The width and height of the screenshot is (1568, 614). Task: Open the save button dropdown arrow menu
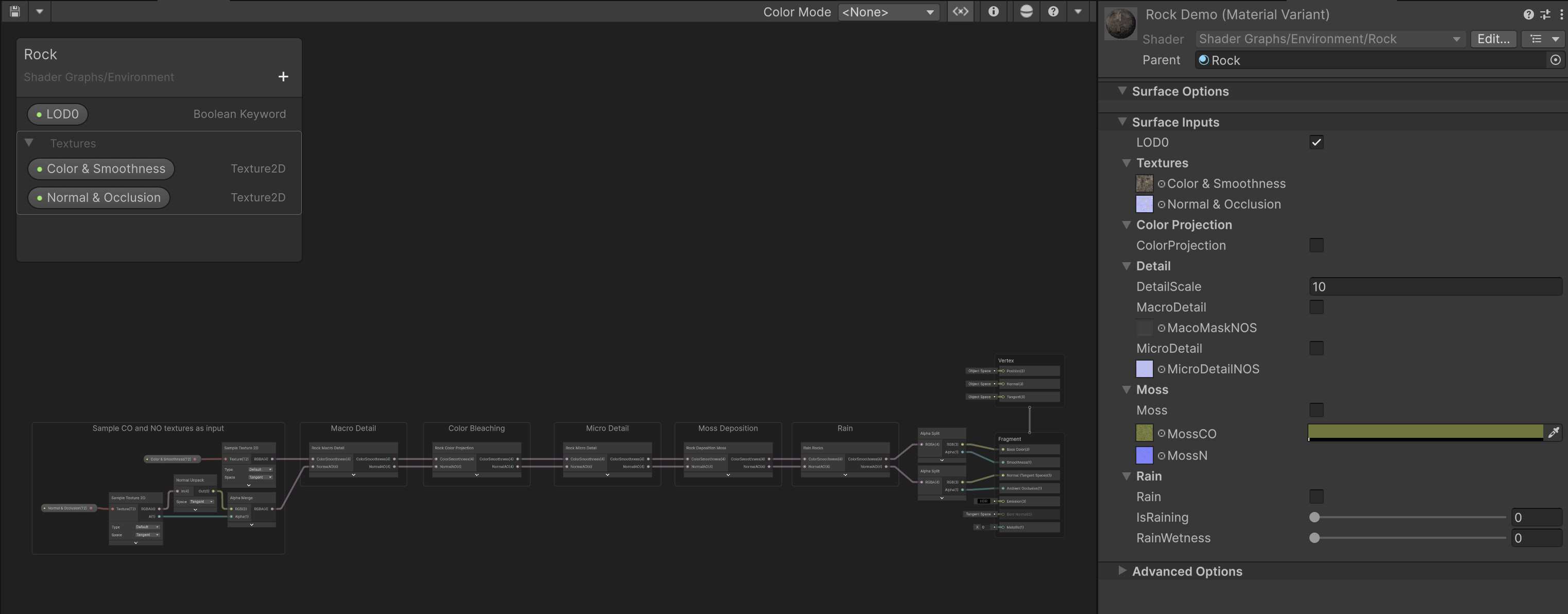(x=40, y=11)
